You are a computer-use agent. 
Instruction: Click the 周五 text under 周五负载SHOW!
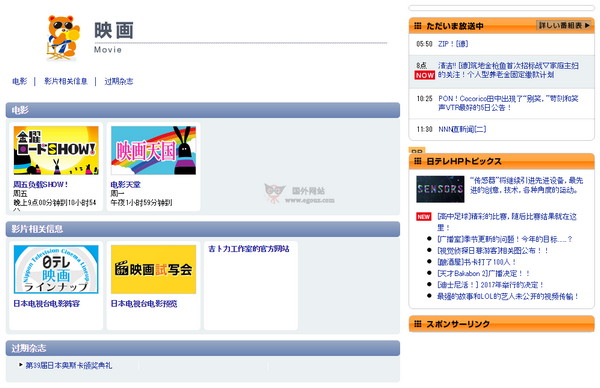(x=20, y=194)
